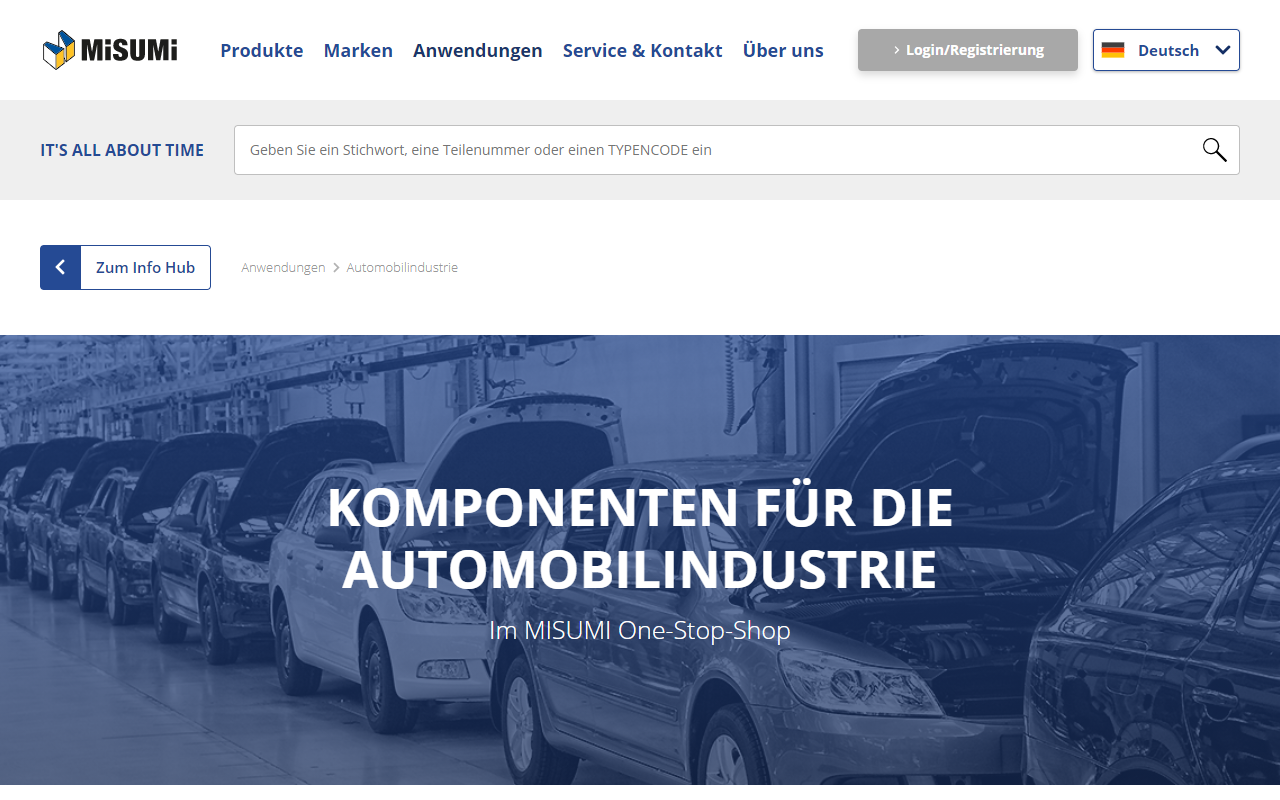Click the Login/Registrierung button
Viewport: 1280px width, 800px height.
(968, 50)
